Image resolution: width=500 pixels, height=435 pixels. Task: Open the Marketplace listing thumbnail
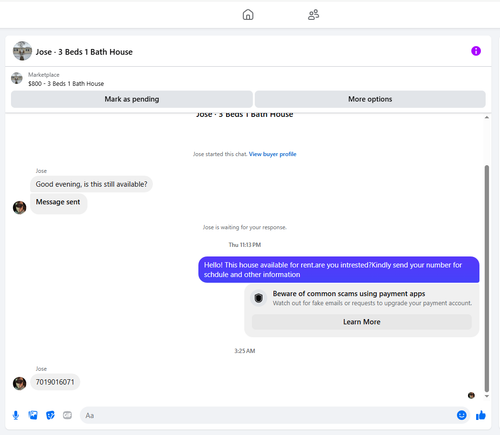click(17, 78)
